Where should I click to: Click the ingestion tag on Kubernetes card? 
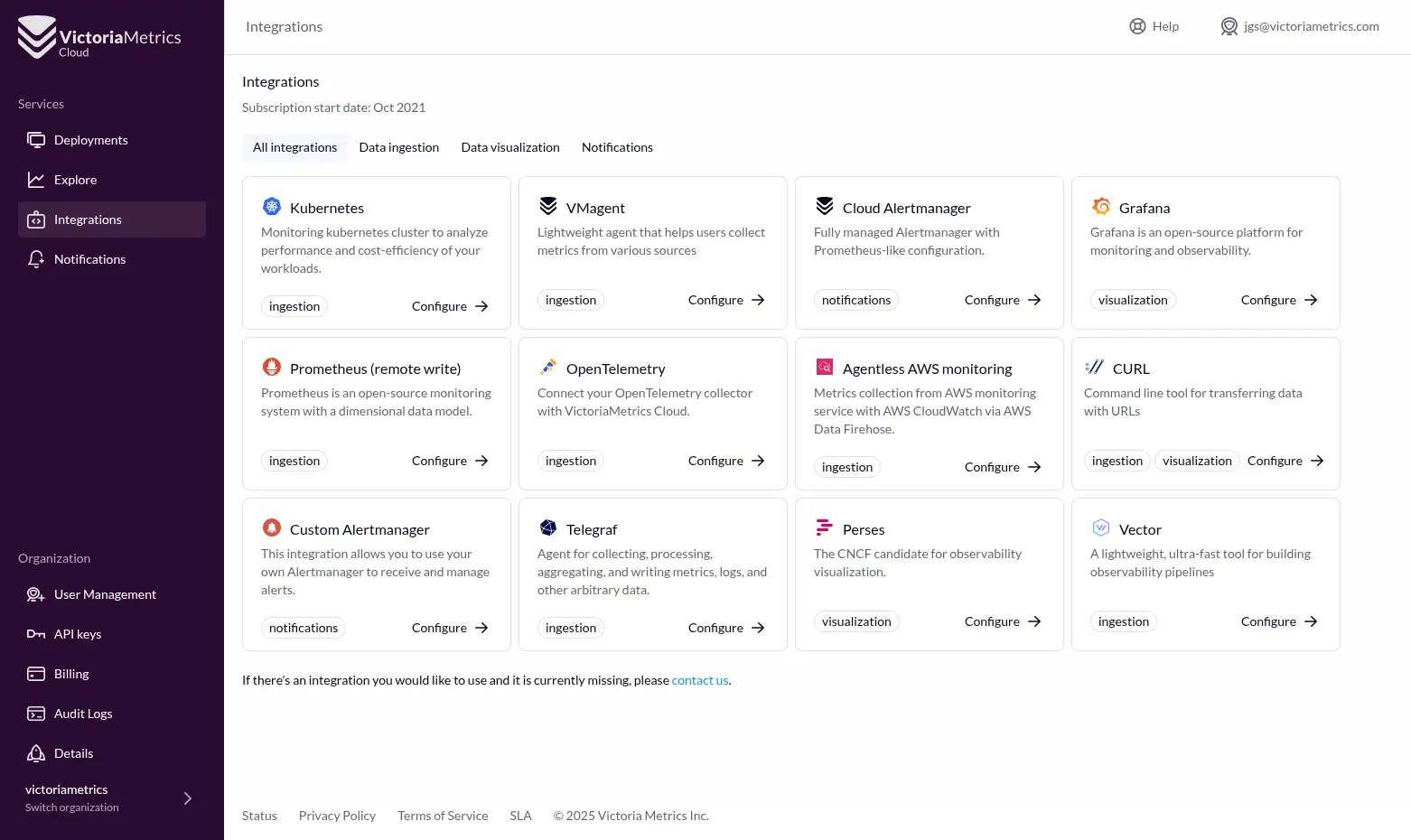294,306
